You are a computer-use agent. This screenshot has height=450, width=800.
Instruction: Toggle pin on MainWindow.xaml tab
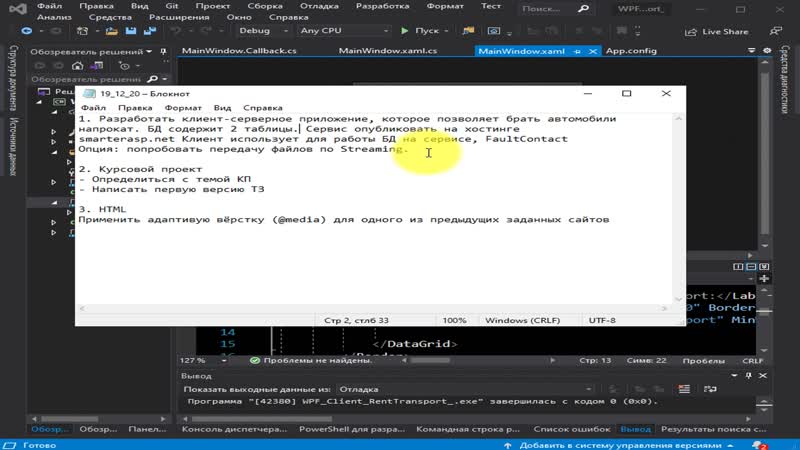[x=578, y=51]
